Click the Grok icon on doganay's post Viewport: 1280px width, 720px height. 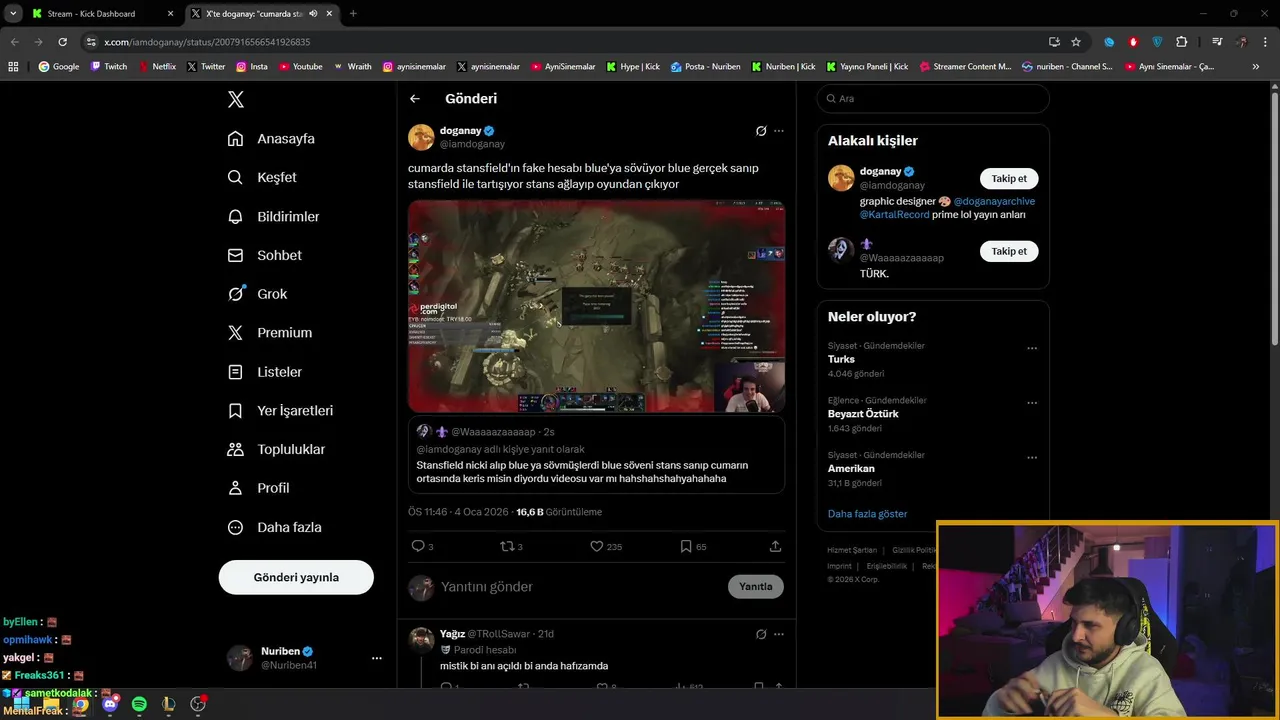click(761, 131)
